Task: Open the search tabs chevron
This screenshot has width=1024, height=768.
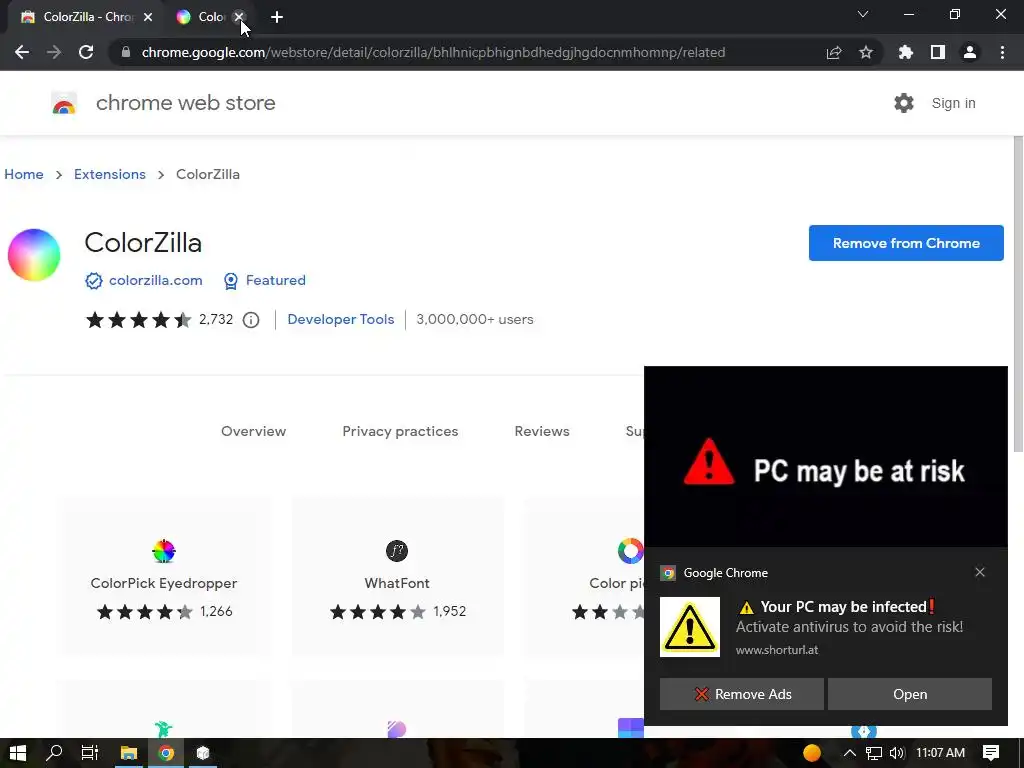Action: tap(863, 14)
